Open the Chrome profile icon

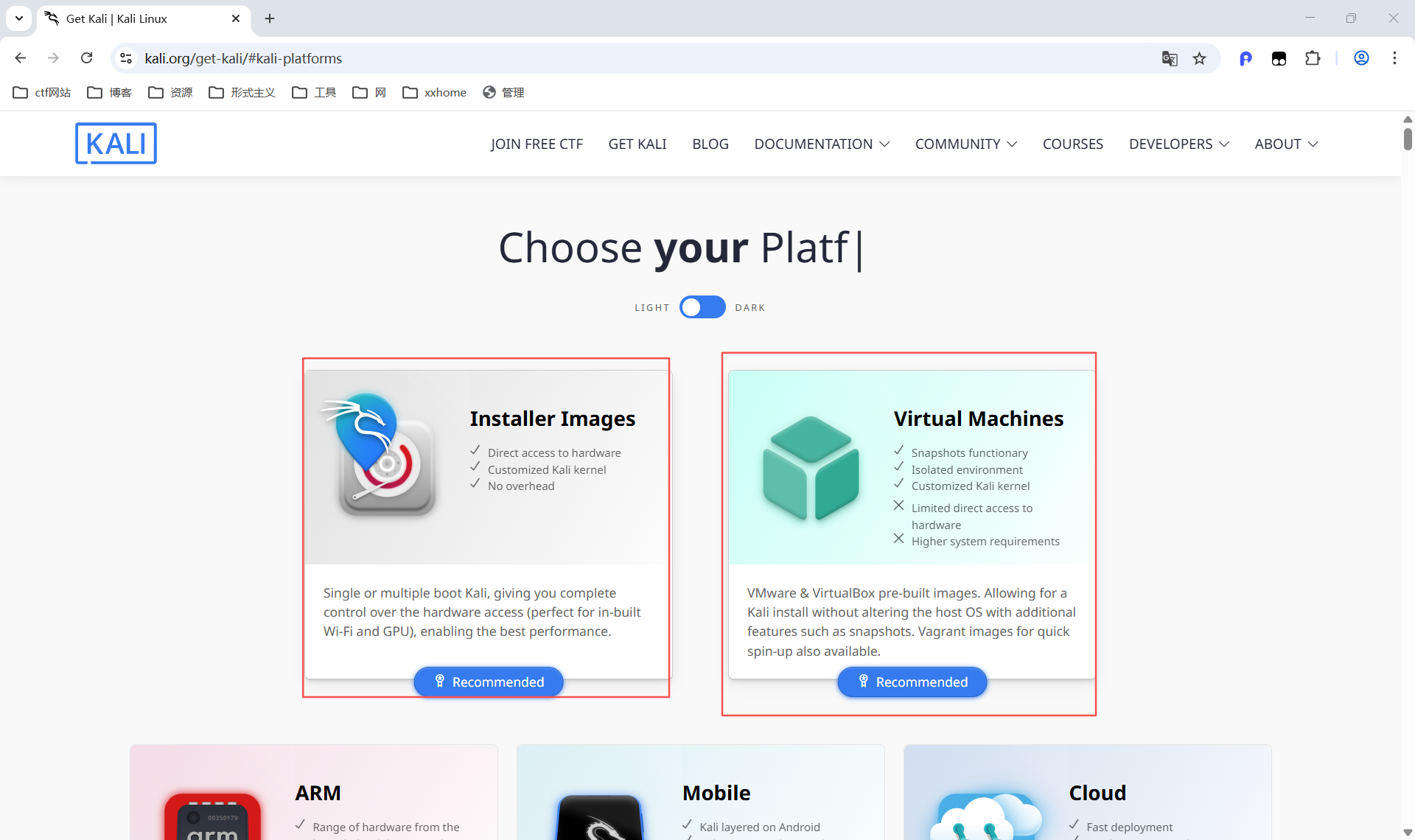pos(1361,58)
